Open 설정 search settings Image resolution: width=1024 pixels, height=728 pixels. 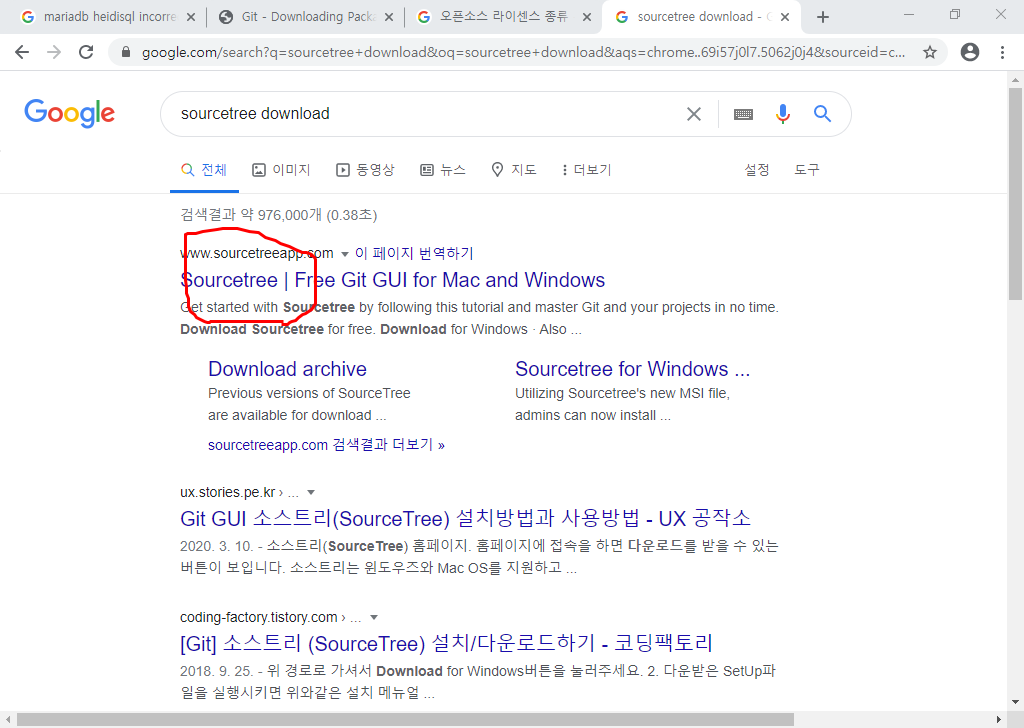(757, 170)
